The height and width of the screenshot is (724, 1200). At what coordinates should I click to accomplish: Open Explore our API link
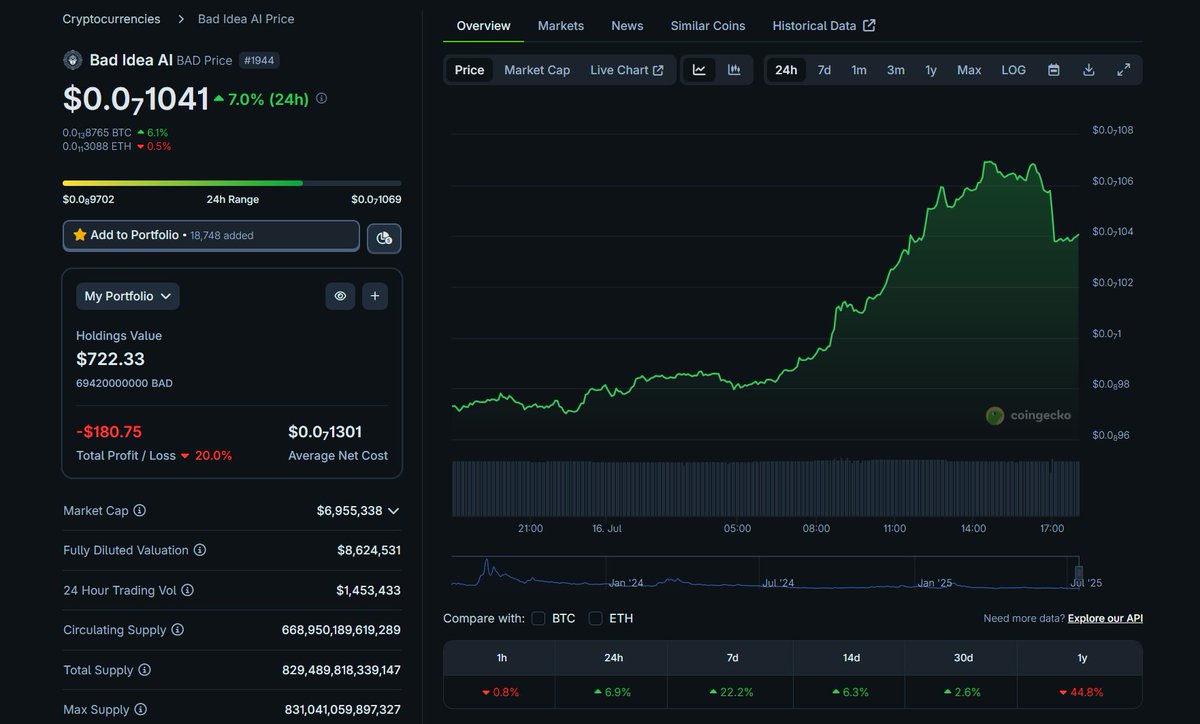click(1105, 618)
